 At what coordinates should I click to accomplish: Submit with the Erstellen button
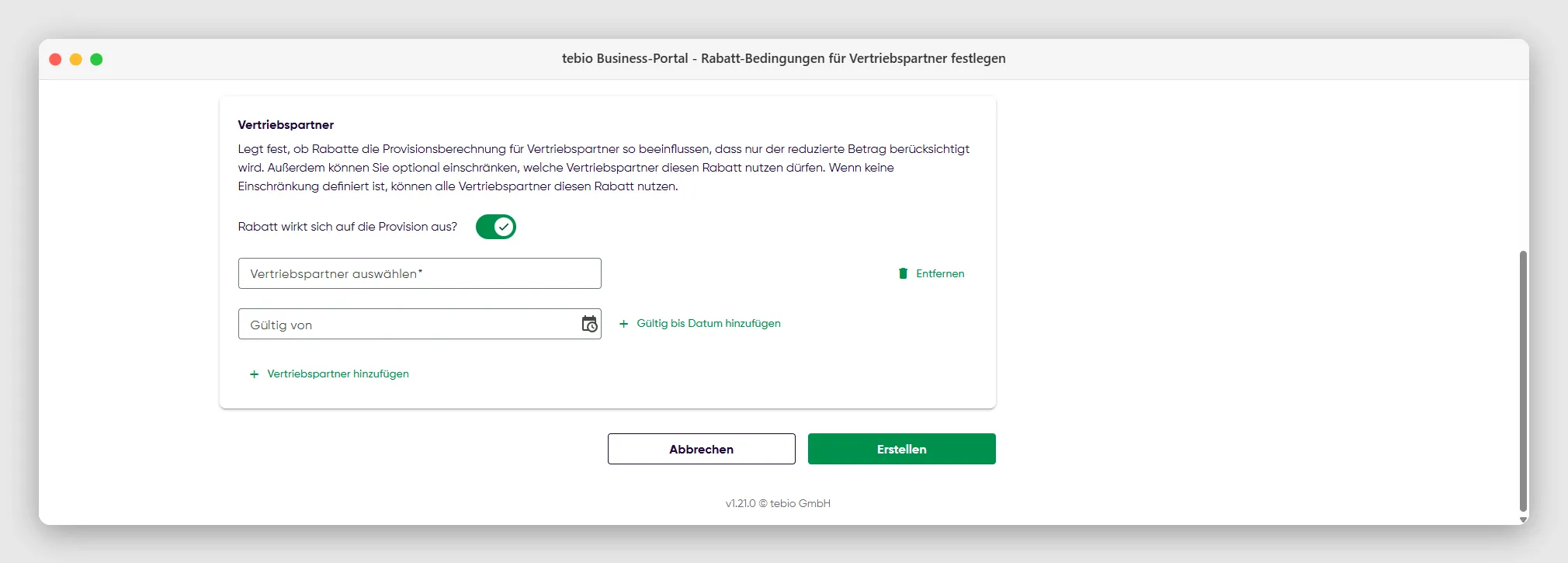(x=901, y=449)
